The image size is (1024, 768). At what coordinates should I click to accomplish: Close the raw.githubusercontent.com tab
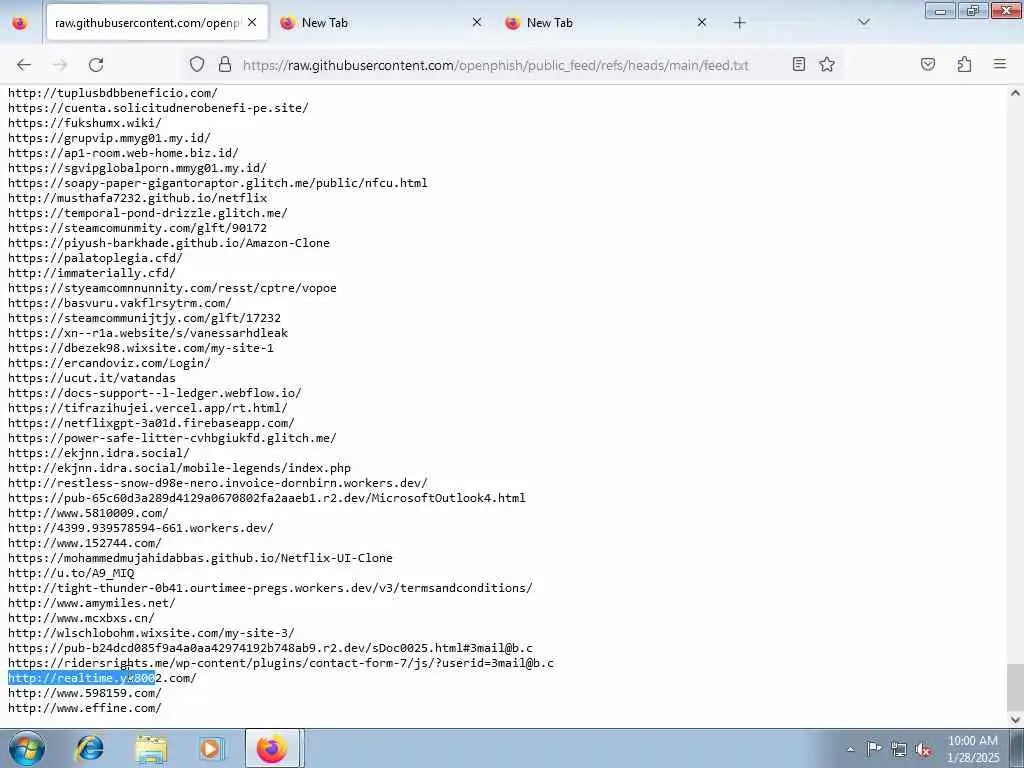[252, 23]
